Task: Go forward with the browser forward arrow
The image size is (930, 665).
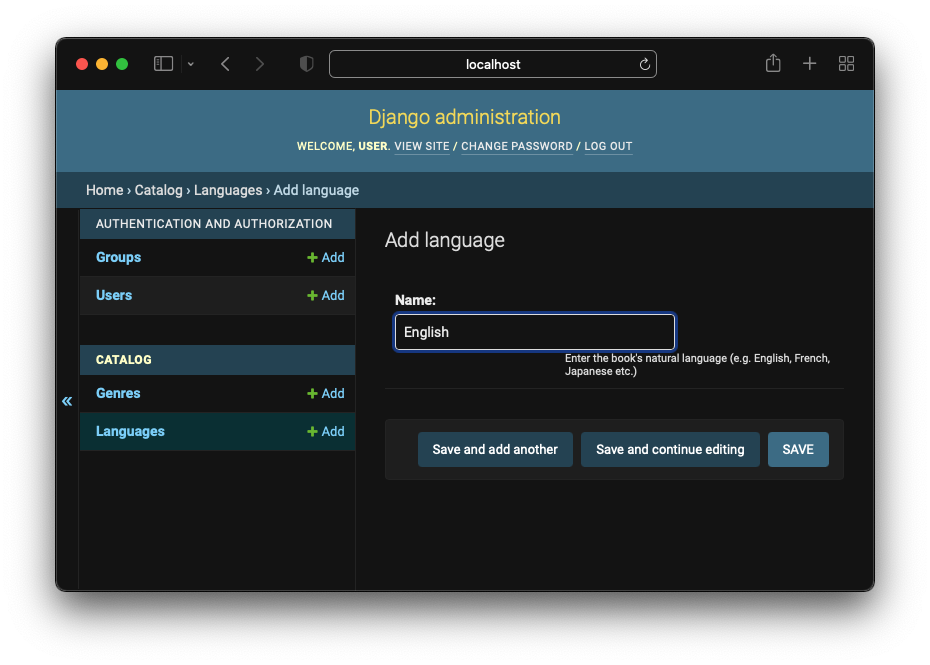Action: pos(259,64)
